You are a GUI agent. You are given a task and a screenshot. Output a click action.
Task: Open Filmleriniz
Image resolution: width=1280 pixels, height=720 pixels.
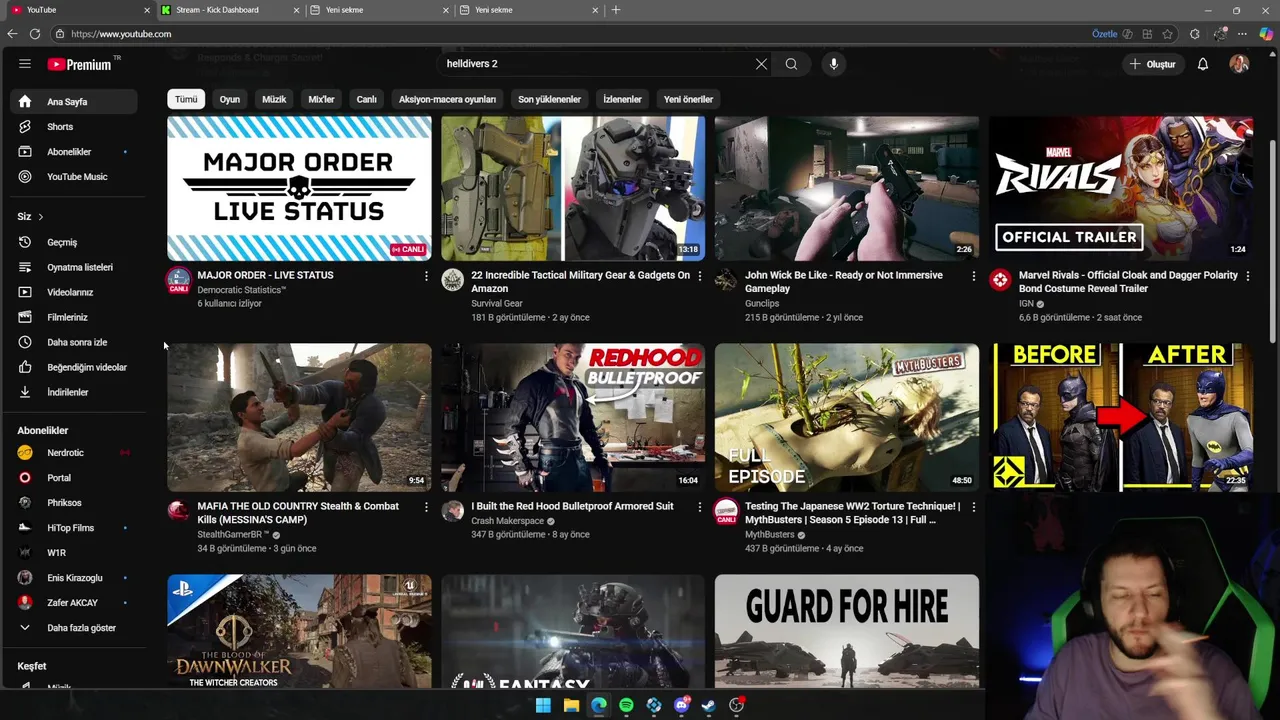pos(74,317)
